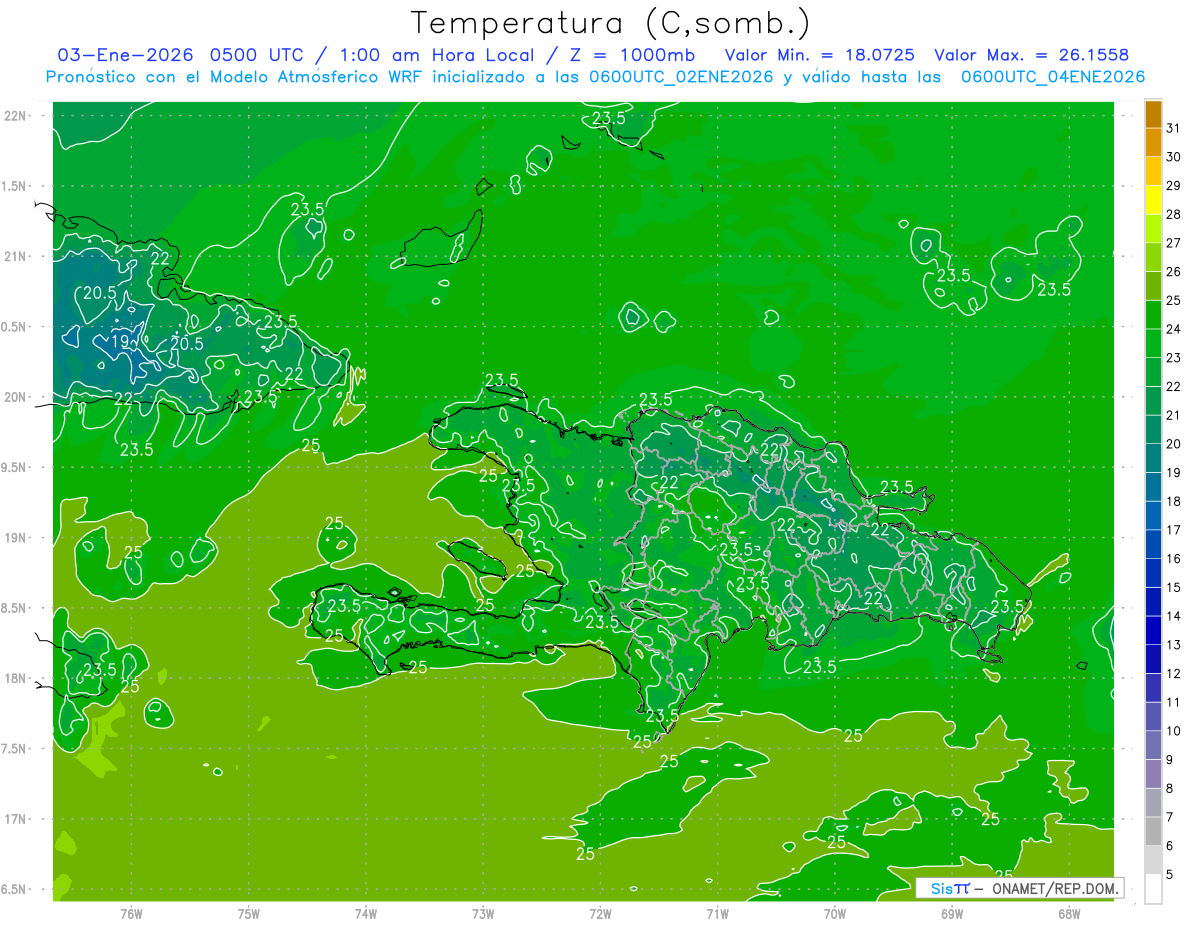Click the colorbar legend number '28'
Image resolution: width=1200 pixels, height=927 pixels.
tap(1173, 214)
